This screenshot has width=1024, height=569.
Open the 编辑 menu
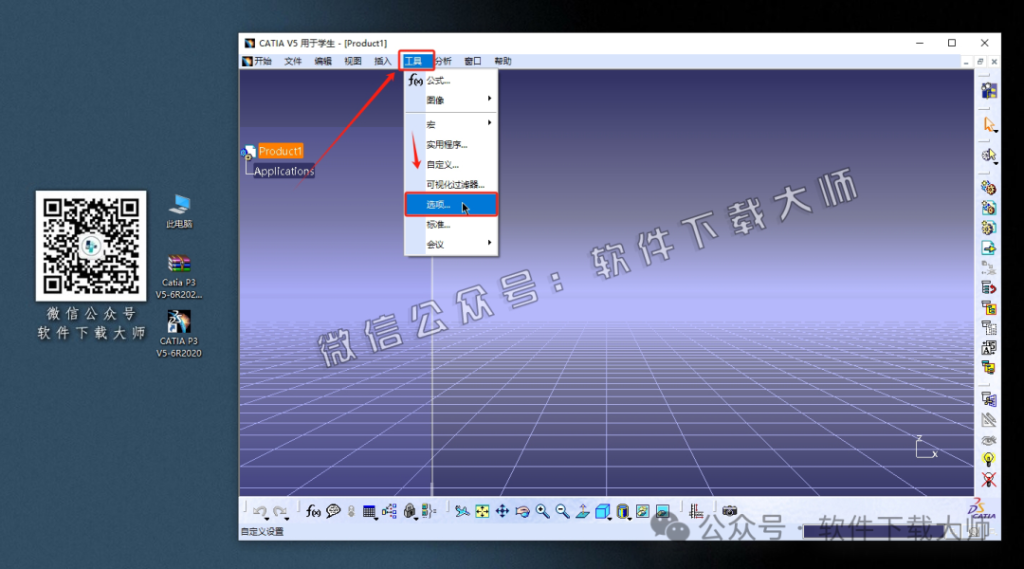[323, 61]
